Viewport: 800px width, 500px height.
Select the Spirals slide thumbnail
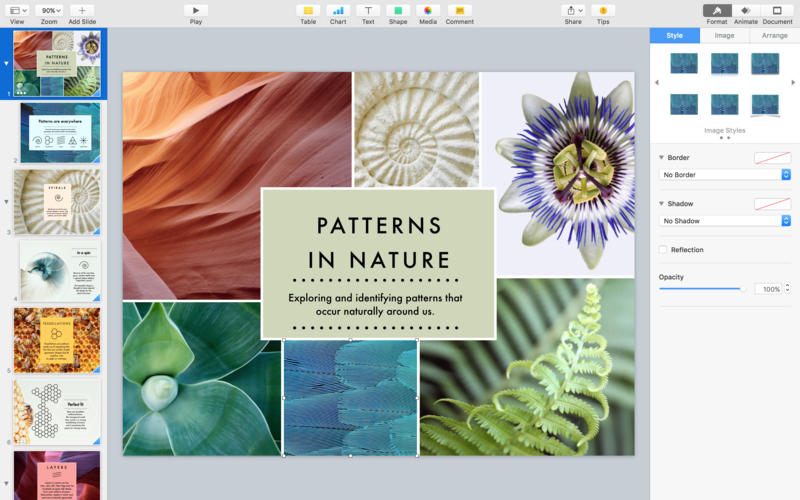click(x=57, y=201)
